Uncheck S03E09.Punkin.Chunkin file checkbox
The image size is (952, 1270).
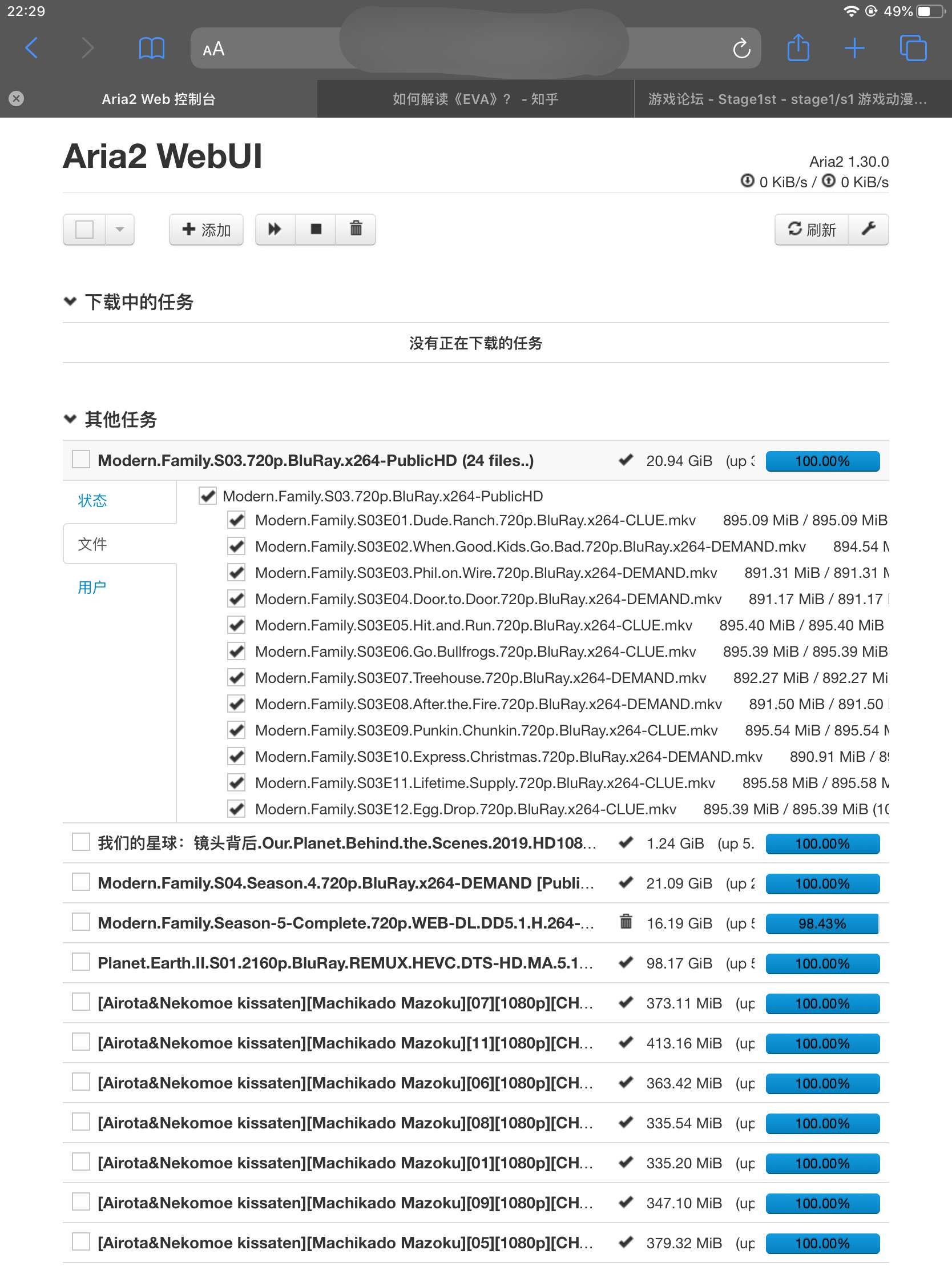pos(236,730)
